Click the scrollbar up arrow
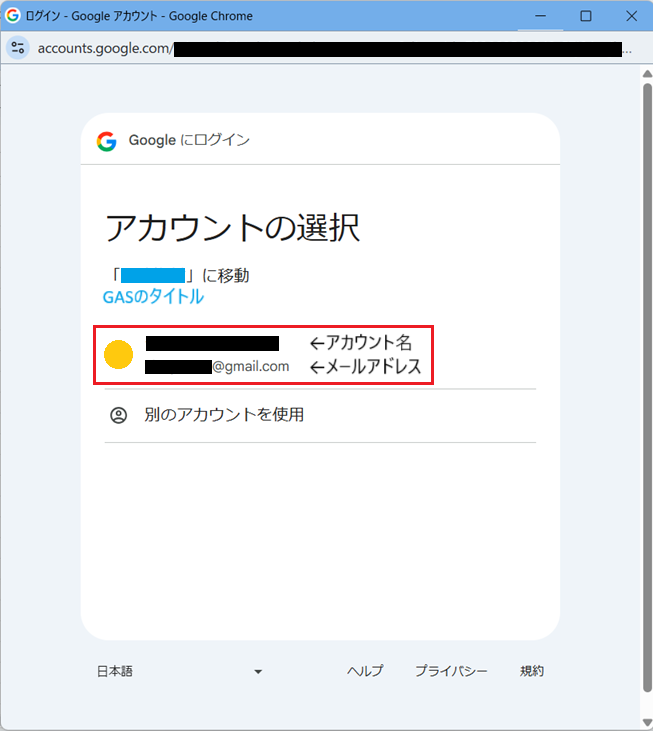The width and height of the screenshot is (653, 731). coord(647,74)
